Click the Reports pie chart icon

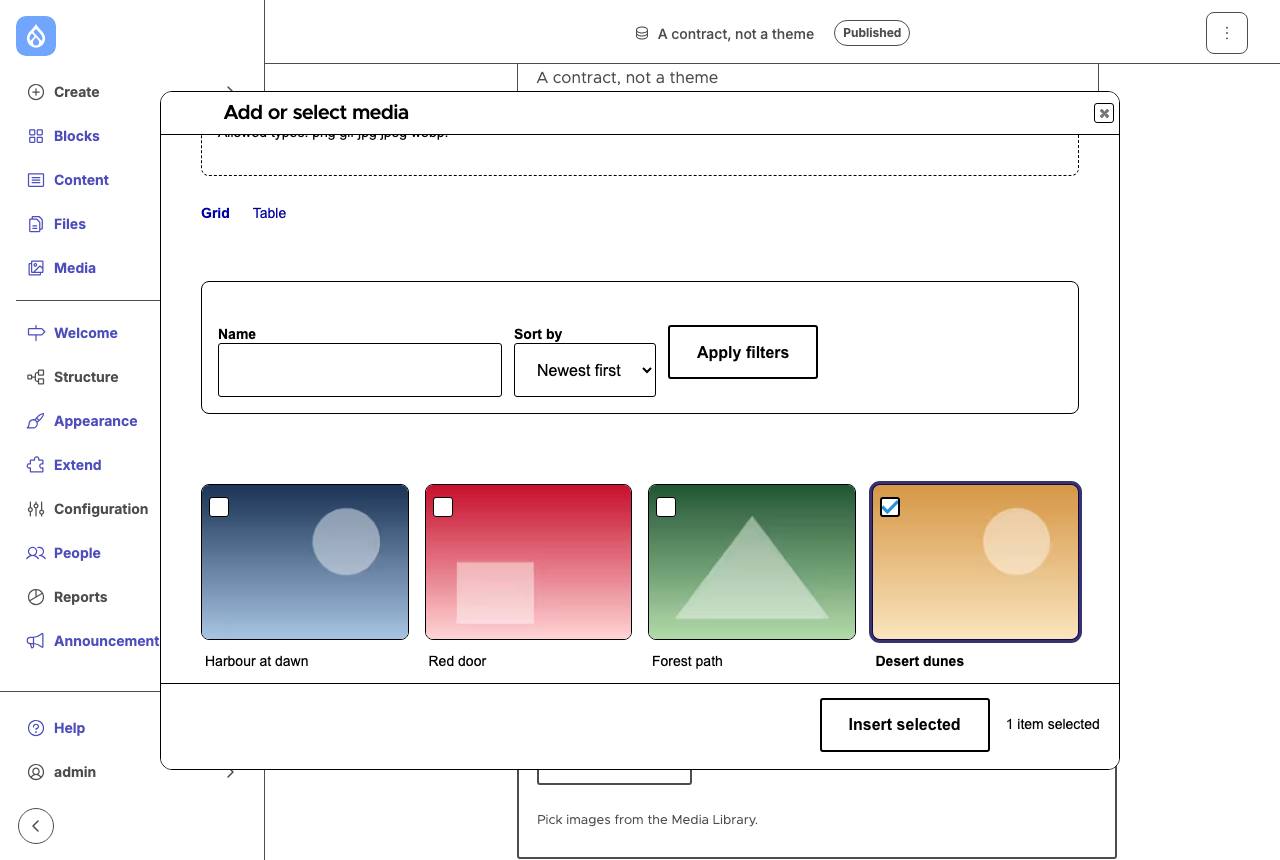point(36,597)
